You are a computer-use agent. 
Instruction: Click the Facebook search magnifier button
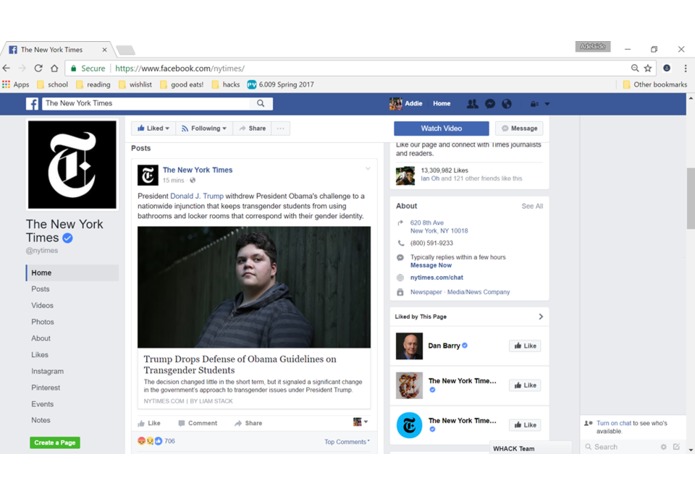tap(261, 103)
